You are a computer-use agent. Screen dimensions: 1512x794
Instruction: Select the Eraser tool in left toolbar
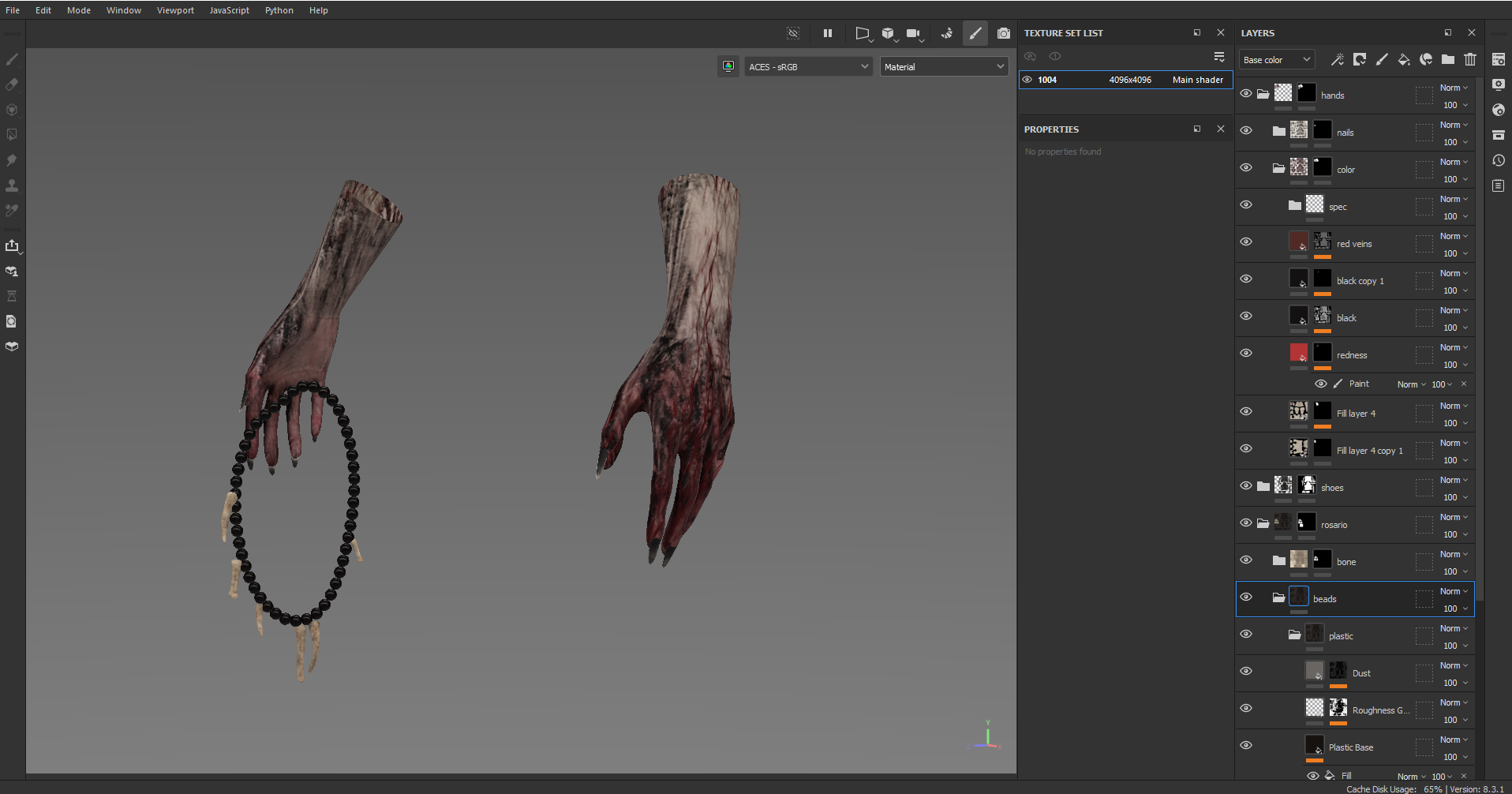point(12,84)
